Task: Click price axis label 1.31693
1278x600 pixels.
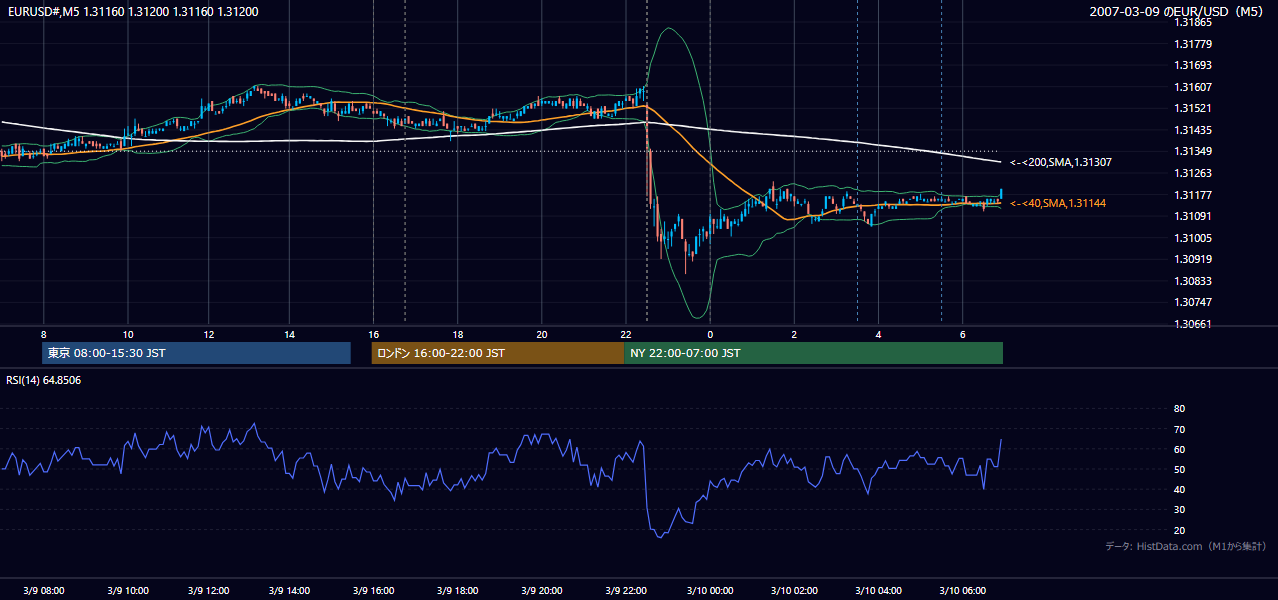Action: coord(1192,65)
